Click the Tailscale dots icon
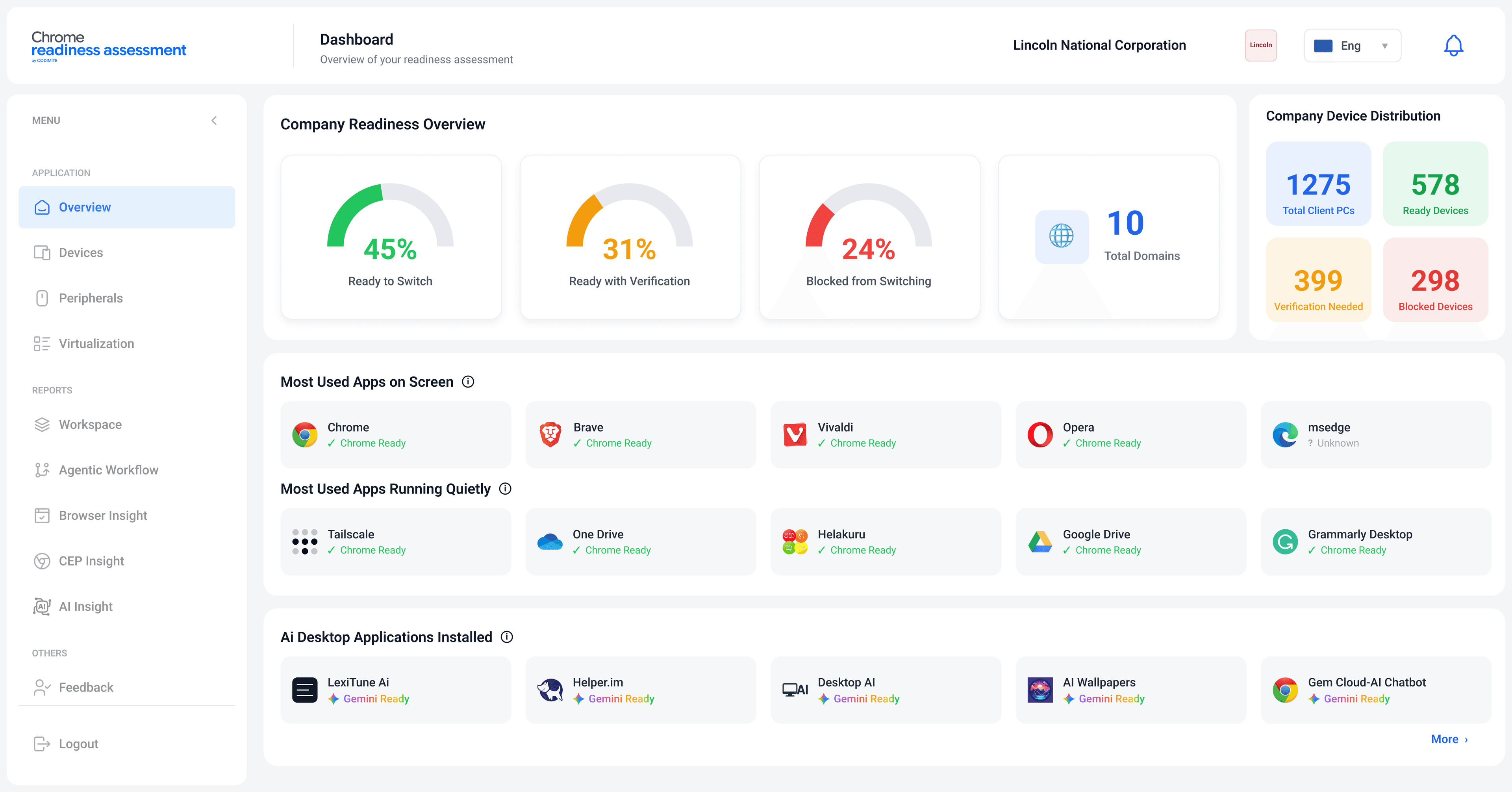This screenshot has height=792, width=1512. 305,542
